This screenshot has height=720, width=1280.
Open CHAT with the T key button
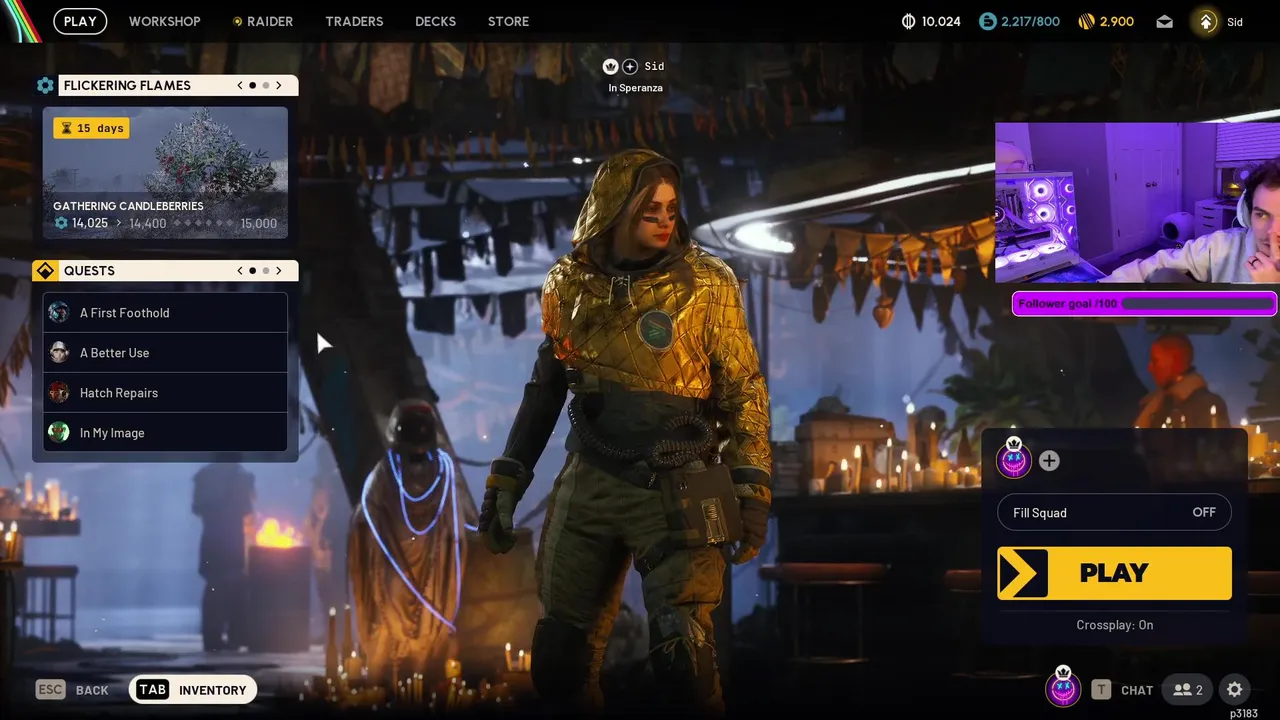coord(1122,690)
